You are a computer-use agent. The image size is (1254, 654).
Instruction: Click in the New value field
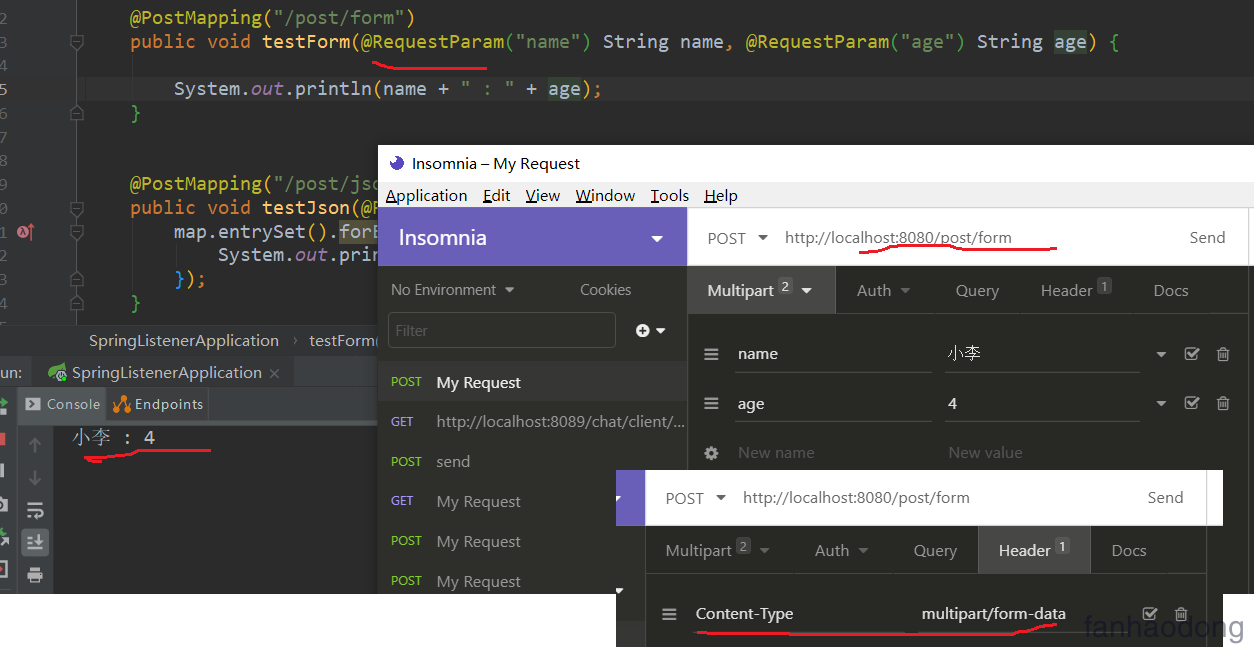tap(1040, 453)
